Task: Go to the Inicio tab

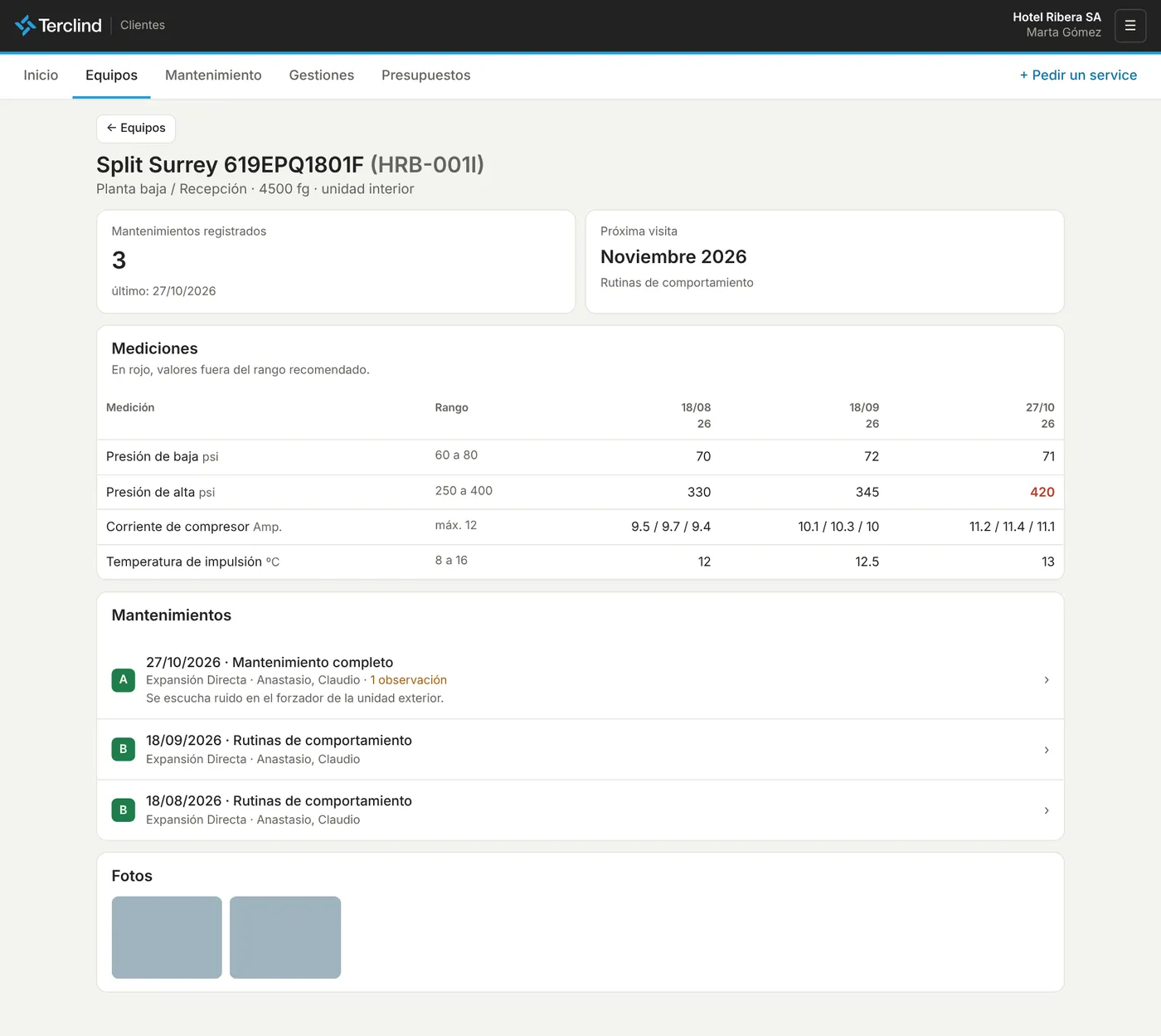Action: click(x=41, y=75)
